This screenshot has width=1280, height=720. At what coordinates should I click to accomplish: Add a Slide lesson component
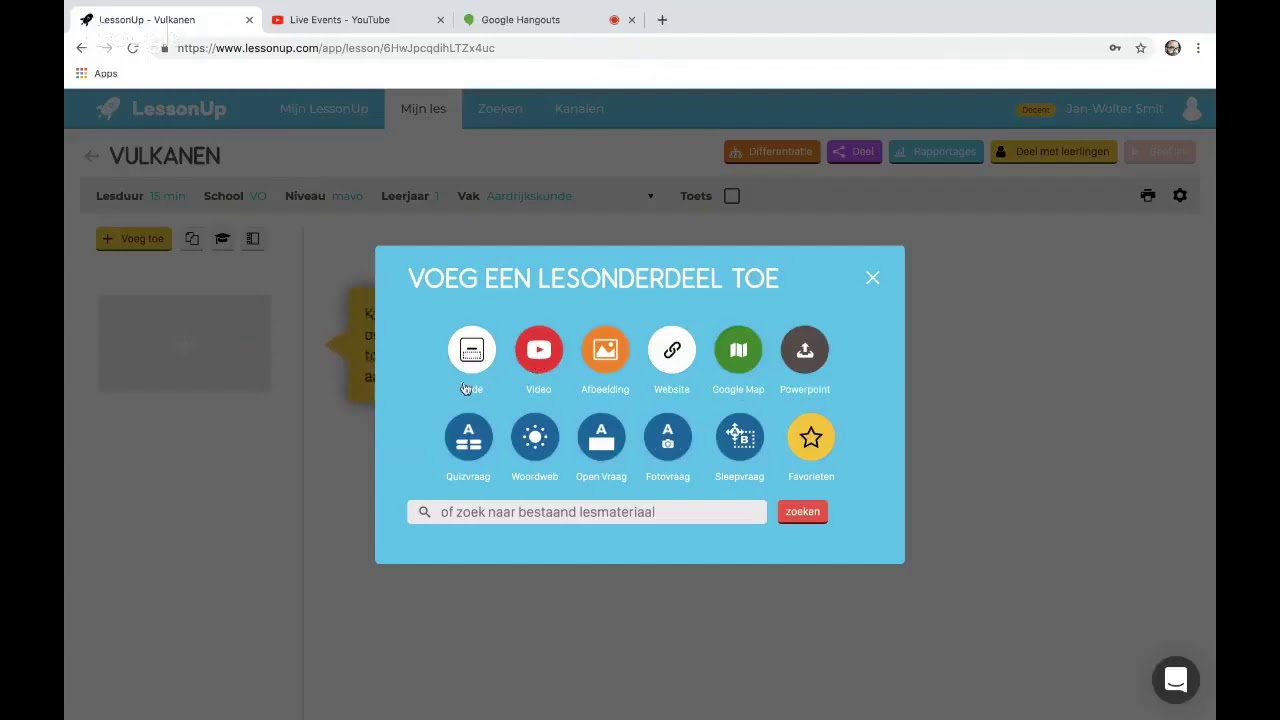point(471,350)
